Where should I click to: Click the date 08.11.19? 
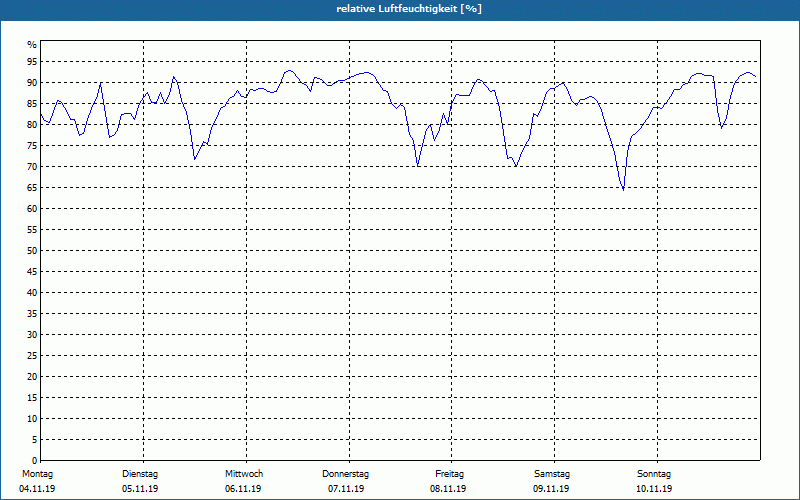[448, 489]
